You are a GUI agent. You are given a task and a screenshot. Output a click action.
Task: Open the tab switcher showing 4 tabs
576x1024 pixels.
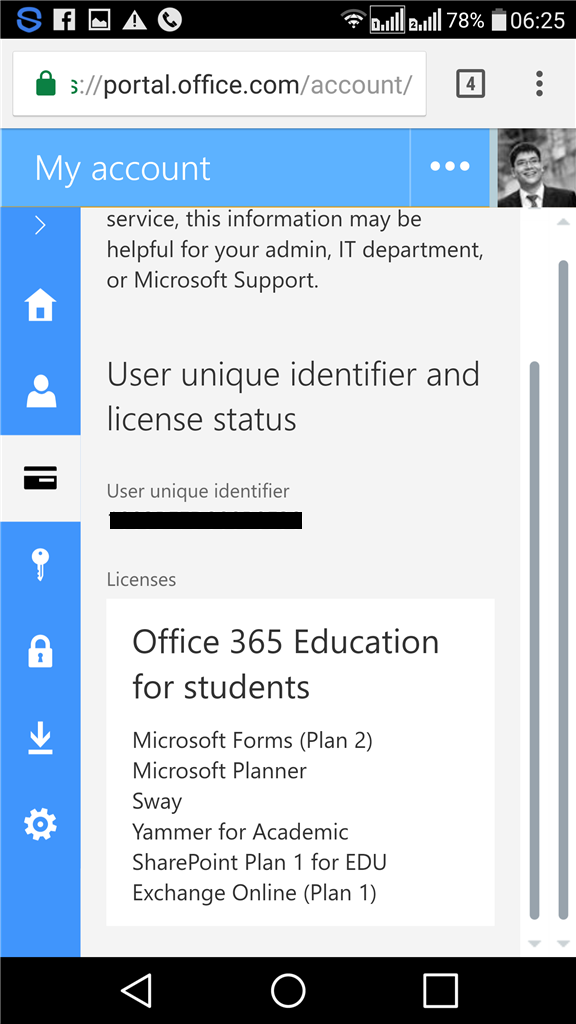click(469, 84)
